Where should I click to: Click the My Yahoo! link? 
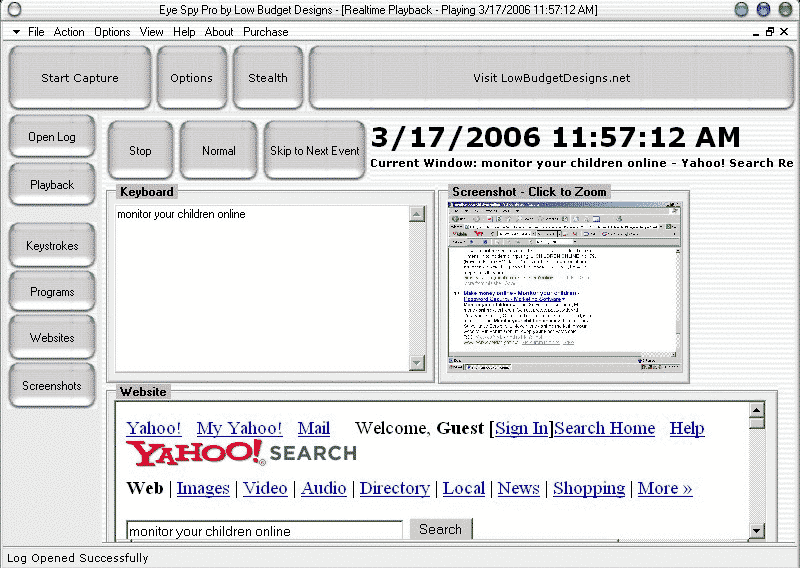point(239,428)
